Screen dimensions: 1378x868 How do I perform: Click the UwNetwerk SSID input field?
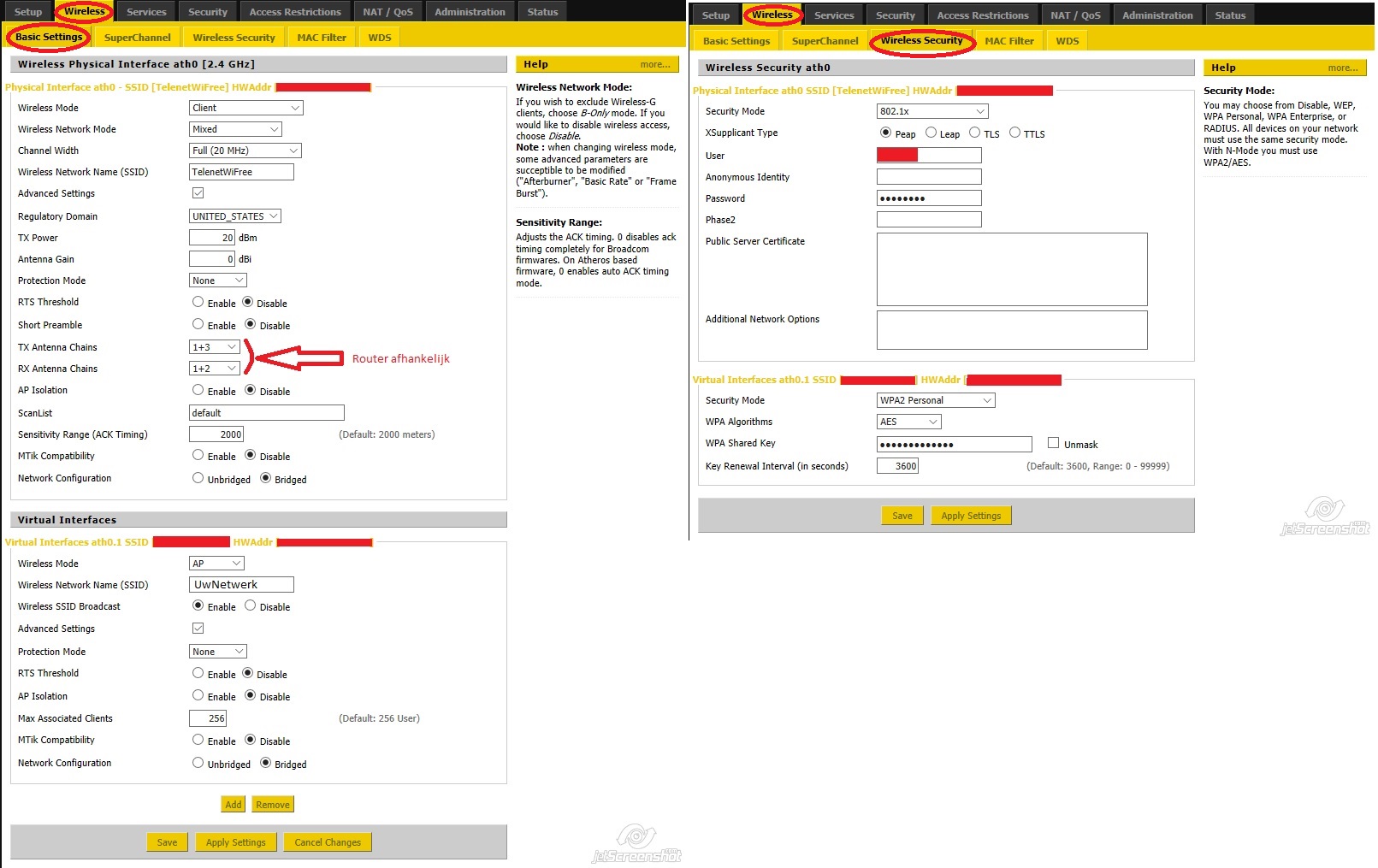pyautogui.click(x=241, y=585)
